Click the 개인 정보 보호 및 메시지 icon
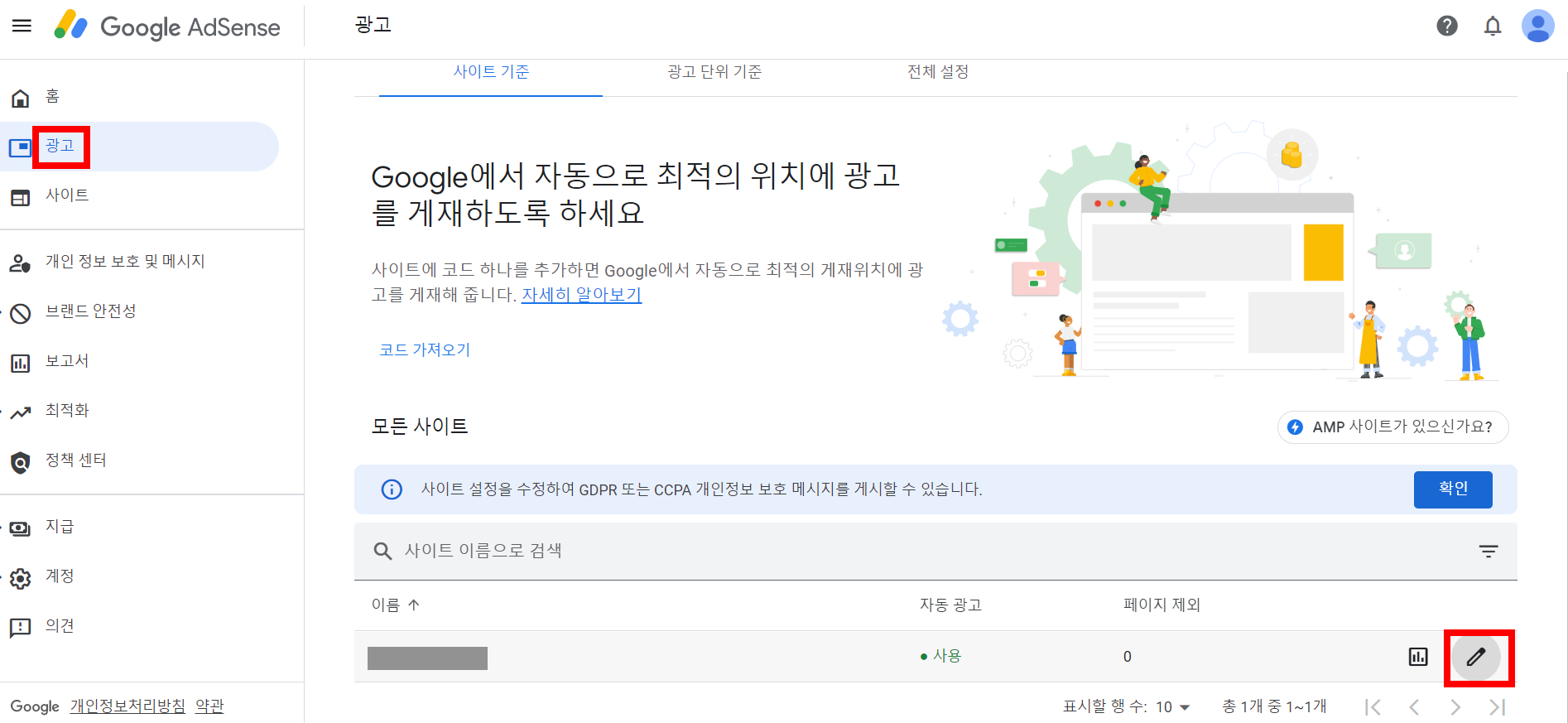The image size is (1568, 723). click(20, 263)
